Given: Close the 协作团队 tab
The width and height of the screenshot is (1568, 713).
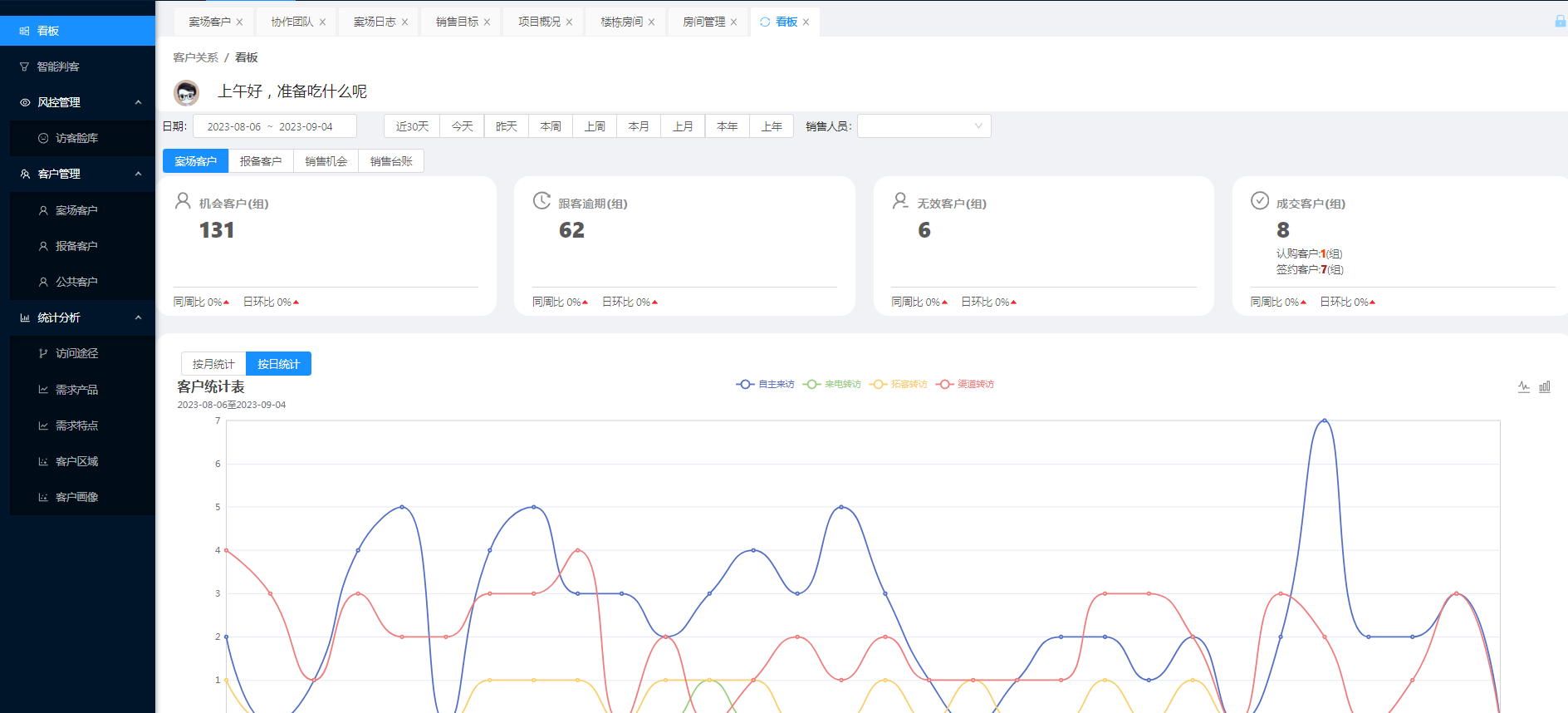Looking at the screenshot, I should (x=322, y=22).
